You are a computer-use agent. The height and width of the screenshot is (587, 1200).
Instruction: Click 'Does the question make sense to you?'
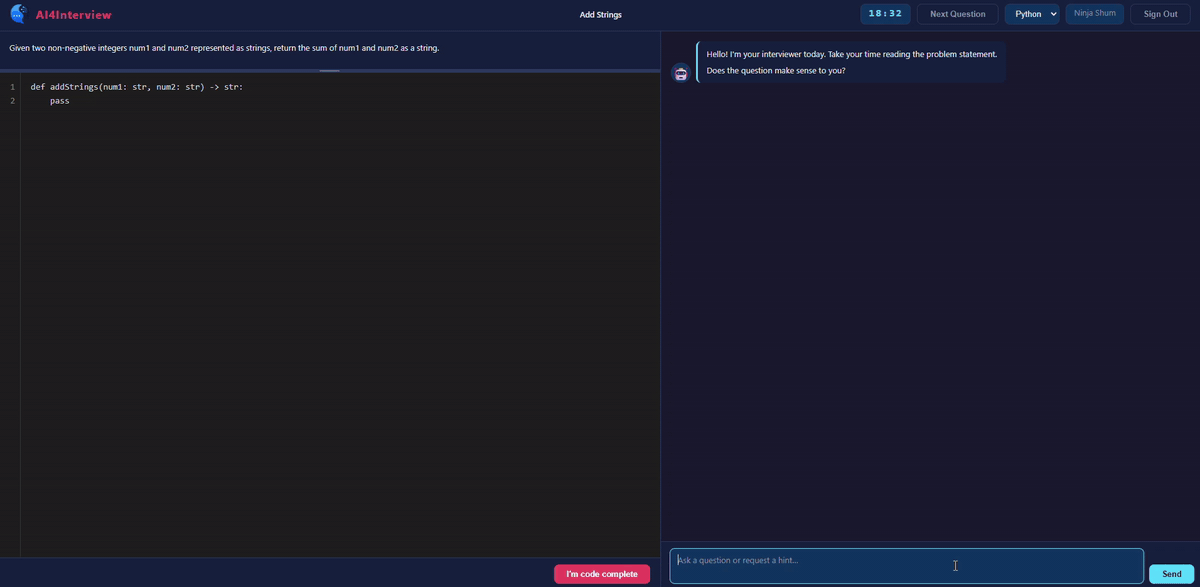click(775, 71)
